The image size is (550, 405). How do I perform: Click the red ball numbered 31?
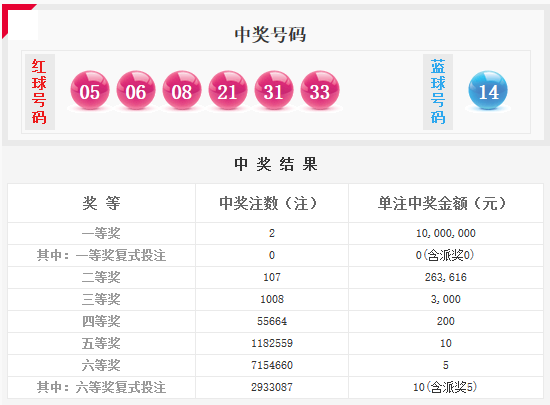pyautogui.click(x=274, y=90)
